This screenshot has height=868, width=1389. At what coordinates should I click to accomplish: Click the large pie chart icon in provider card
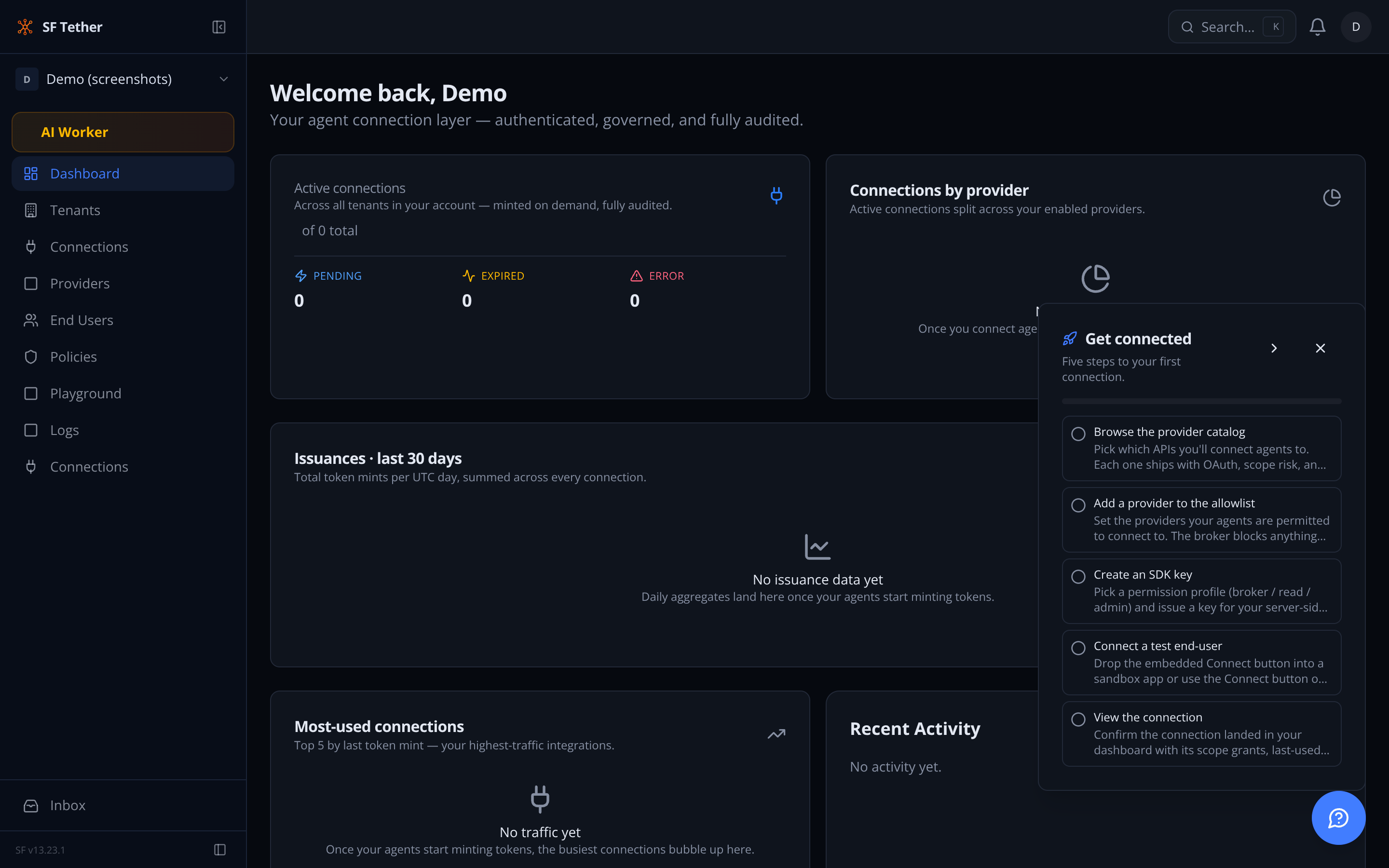1095,278
